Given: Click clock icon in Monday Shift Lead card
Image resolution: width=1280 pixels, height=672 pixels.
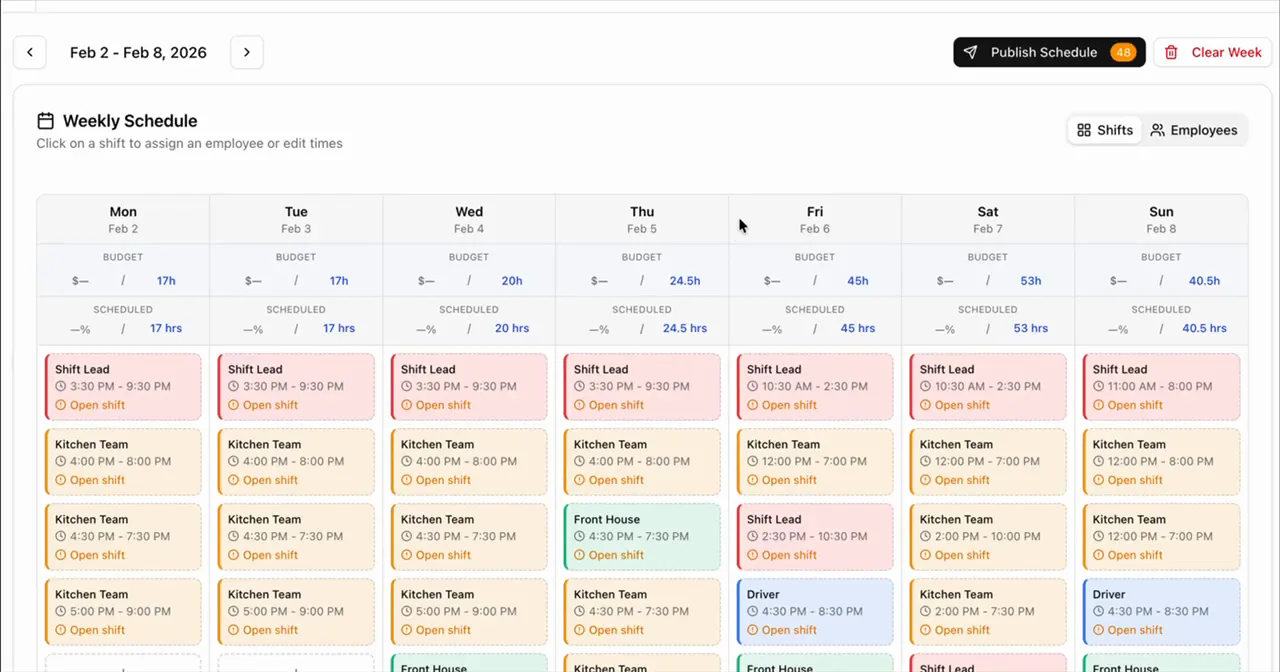Looking at the screenshot, I should click(x=61, y=387).
